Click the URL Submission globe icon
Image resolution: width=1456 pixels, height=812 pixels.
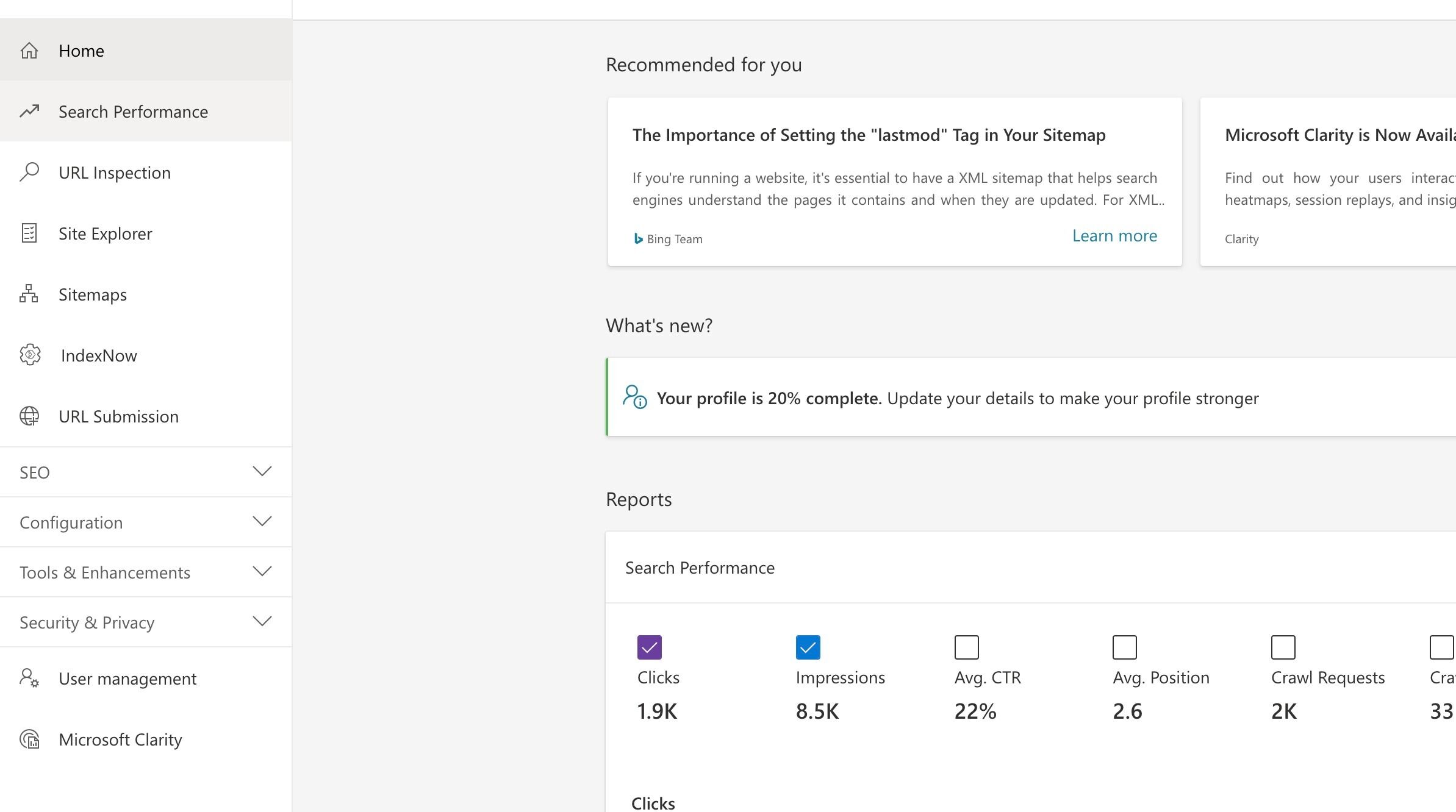[x=29, y=416]
